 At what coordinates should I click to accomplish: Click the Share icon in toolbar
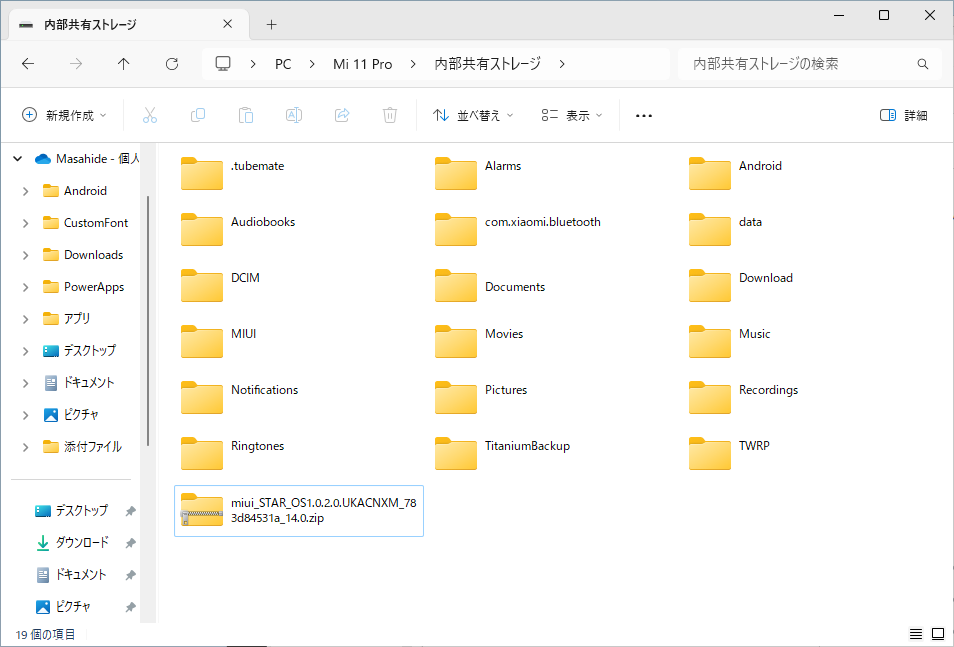pyautogui.click(x=342, y=115)
